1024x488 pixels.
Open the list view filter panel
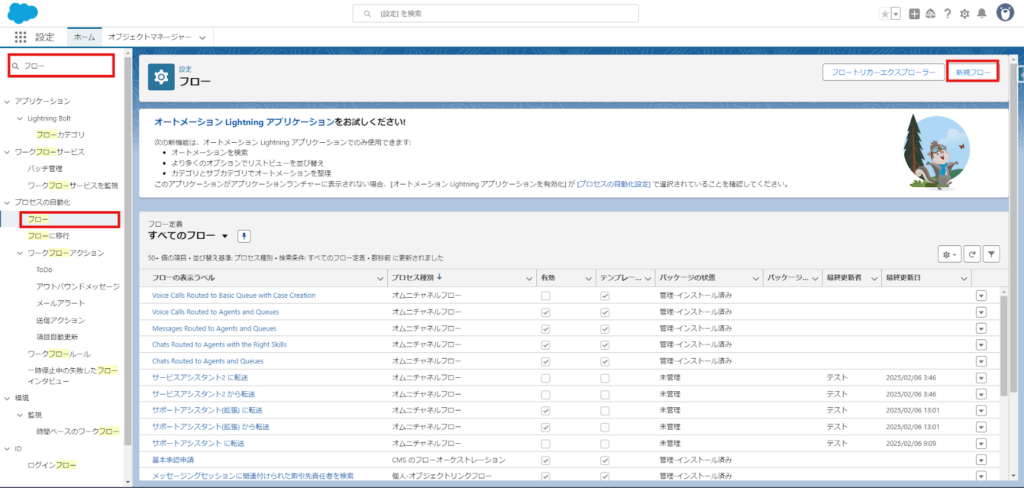pyautogui.click(x=991, y=255)
